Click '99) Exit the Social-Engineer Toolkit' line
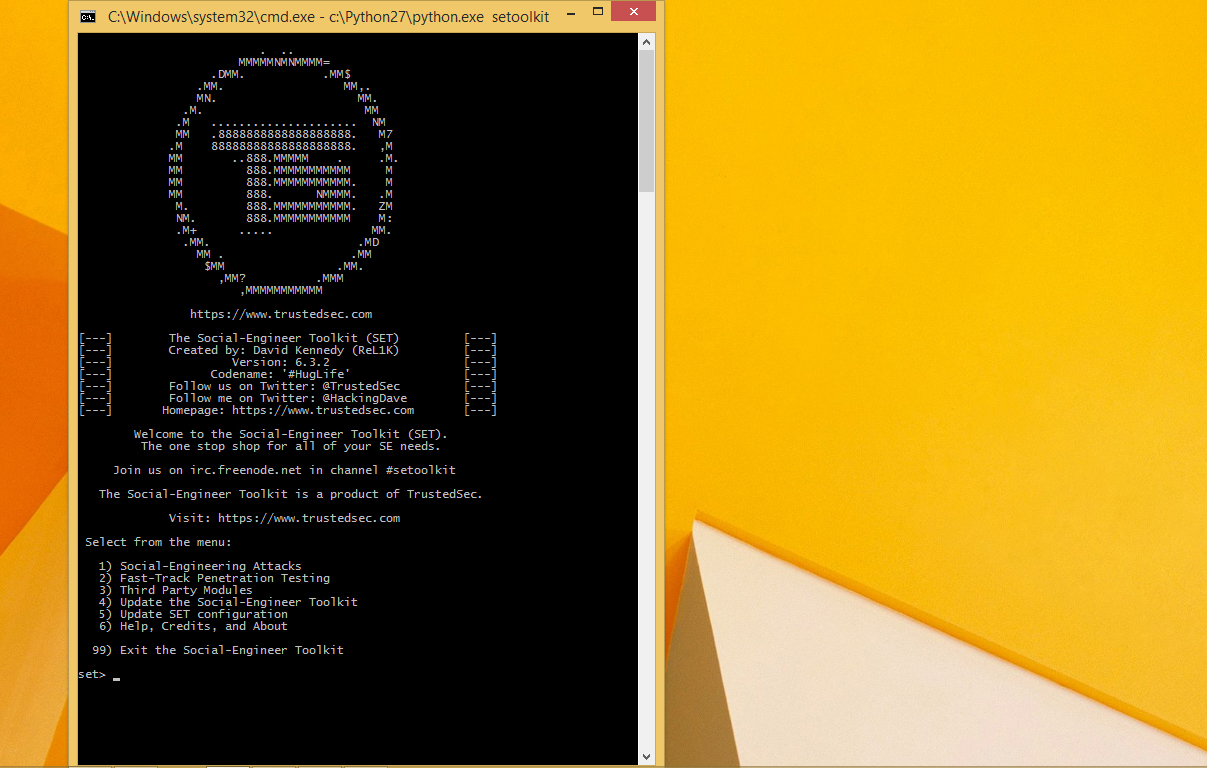The image size is (1207, 768). pos(217,650)
